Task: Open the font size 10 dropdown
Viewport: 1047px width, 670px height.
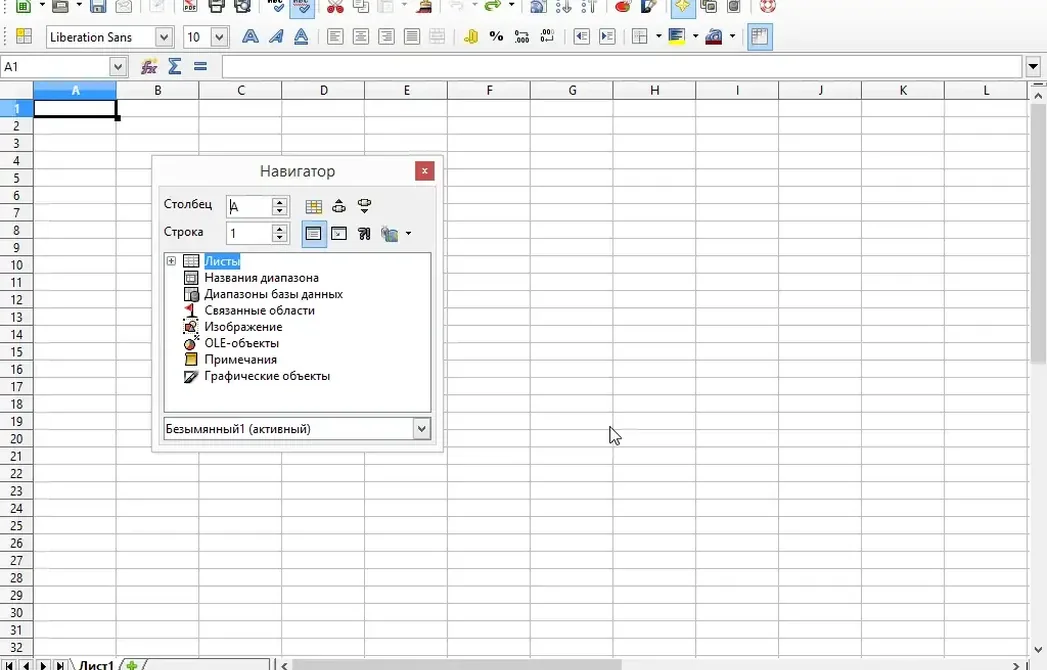Action: 219,37
